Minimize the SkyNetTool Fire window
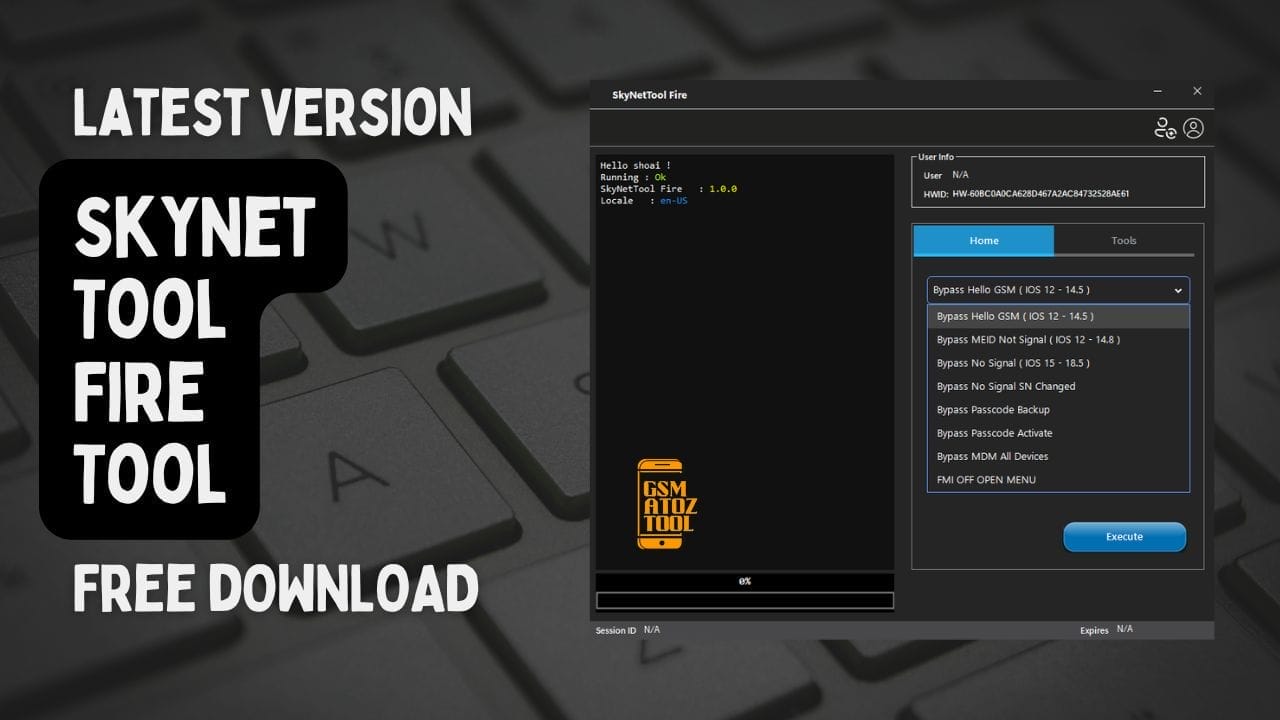The height and width of the screenshot is (720, 1280). click(1160, 91)
